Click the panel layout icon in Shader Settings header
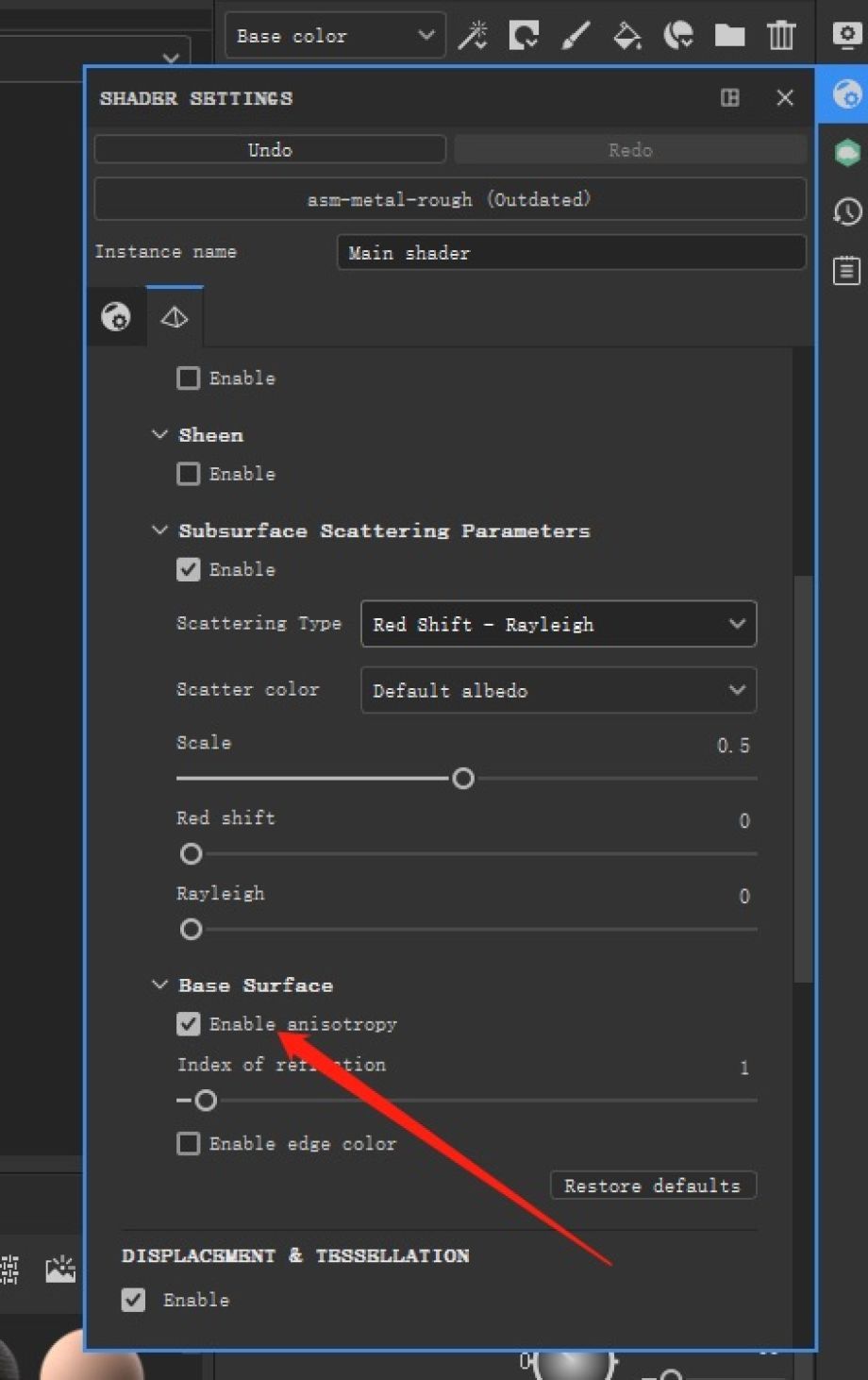 (x=730, y=98)
